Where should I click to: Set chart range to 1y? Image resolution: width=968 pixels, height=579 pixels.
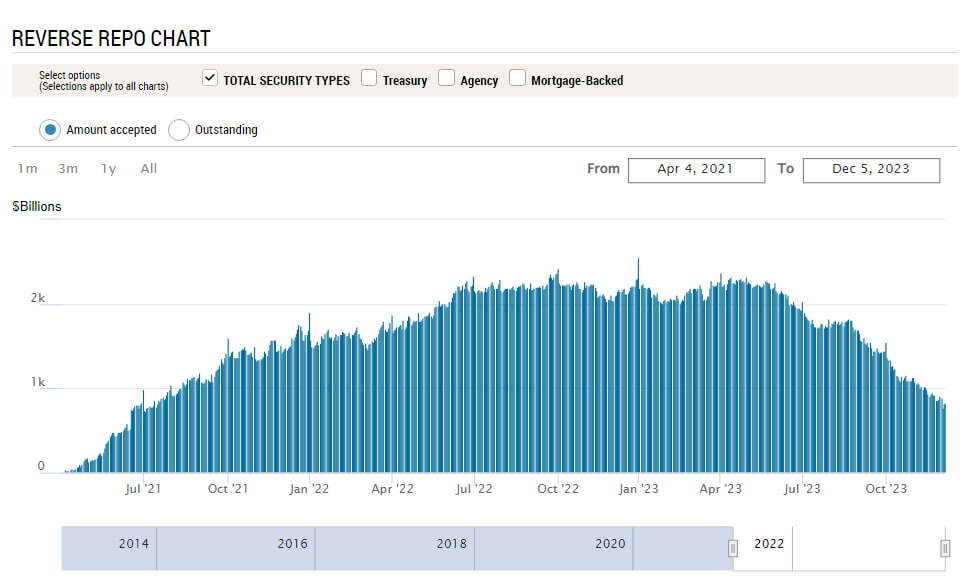109,169
